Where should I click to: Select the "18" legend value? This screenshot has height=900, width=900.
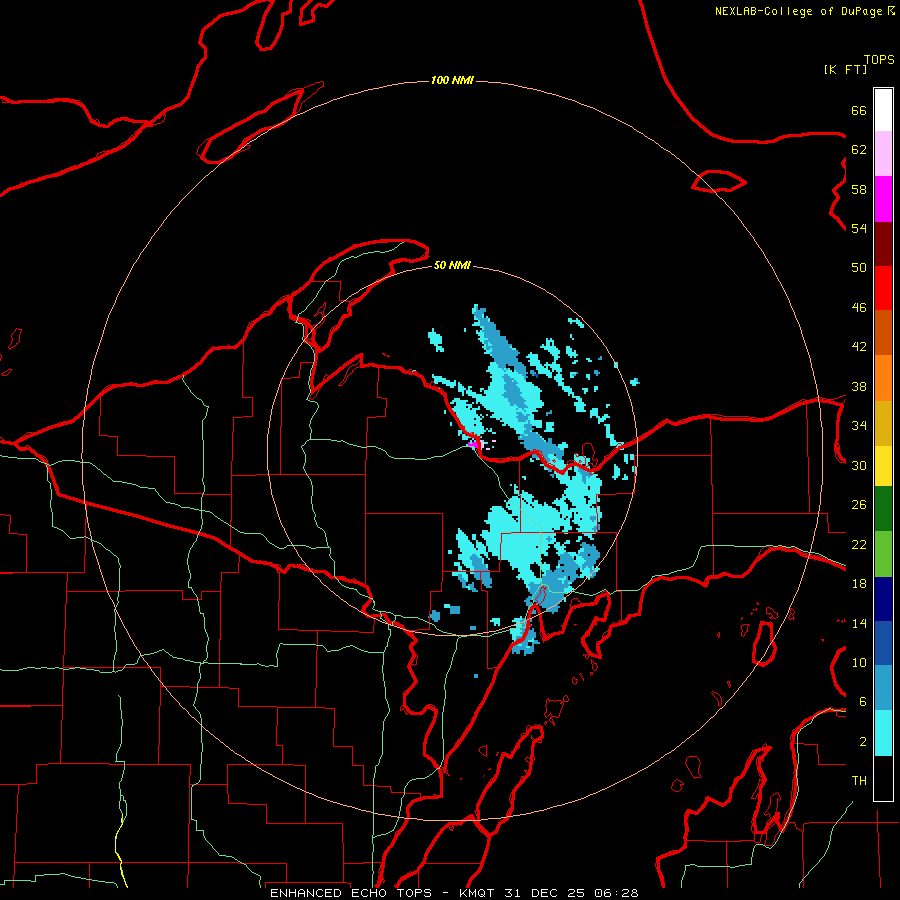(x=859, y=584)
